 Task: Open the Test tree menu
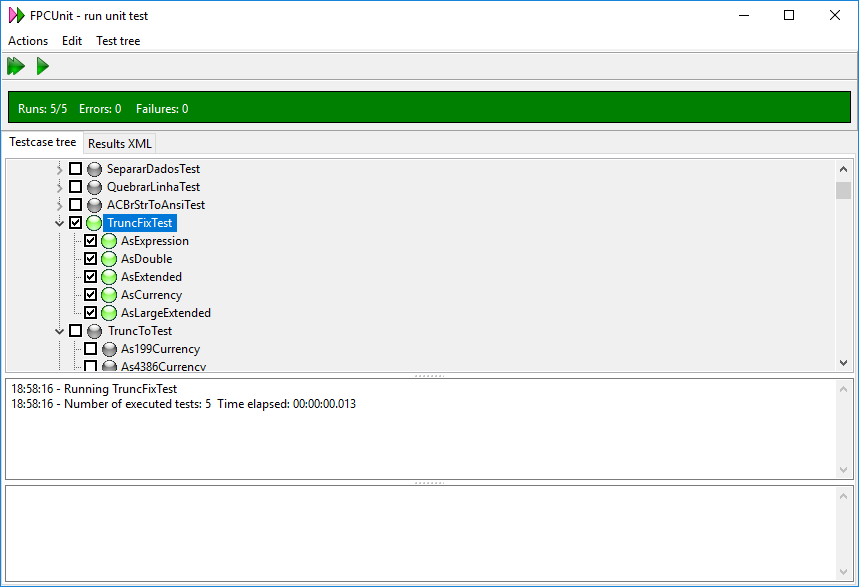click(118, 41)
